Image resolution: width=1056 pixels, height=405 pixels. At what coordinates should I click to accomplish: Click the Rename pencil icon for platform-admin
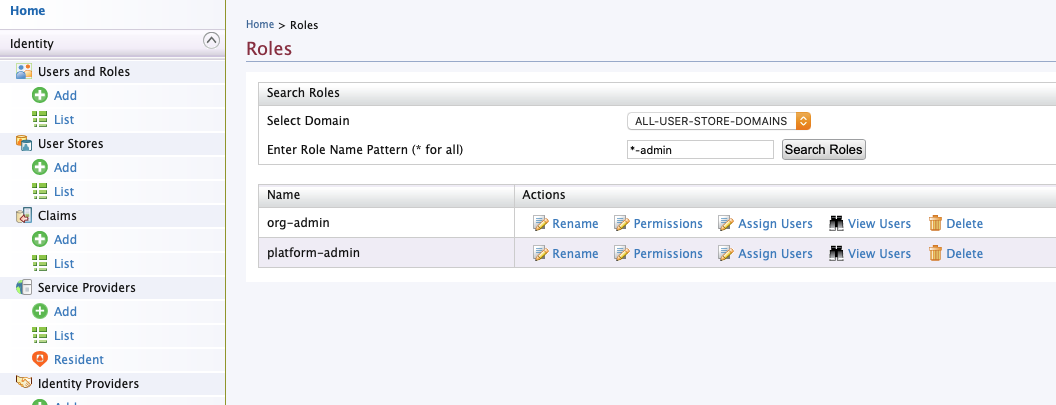541,253
